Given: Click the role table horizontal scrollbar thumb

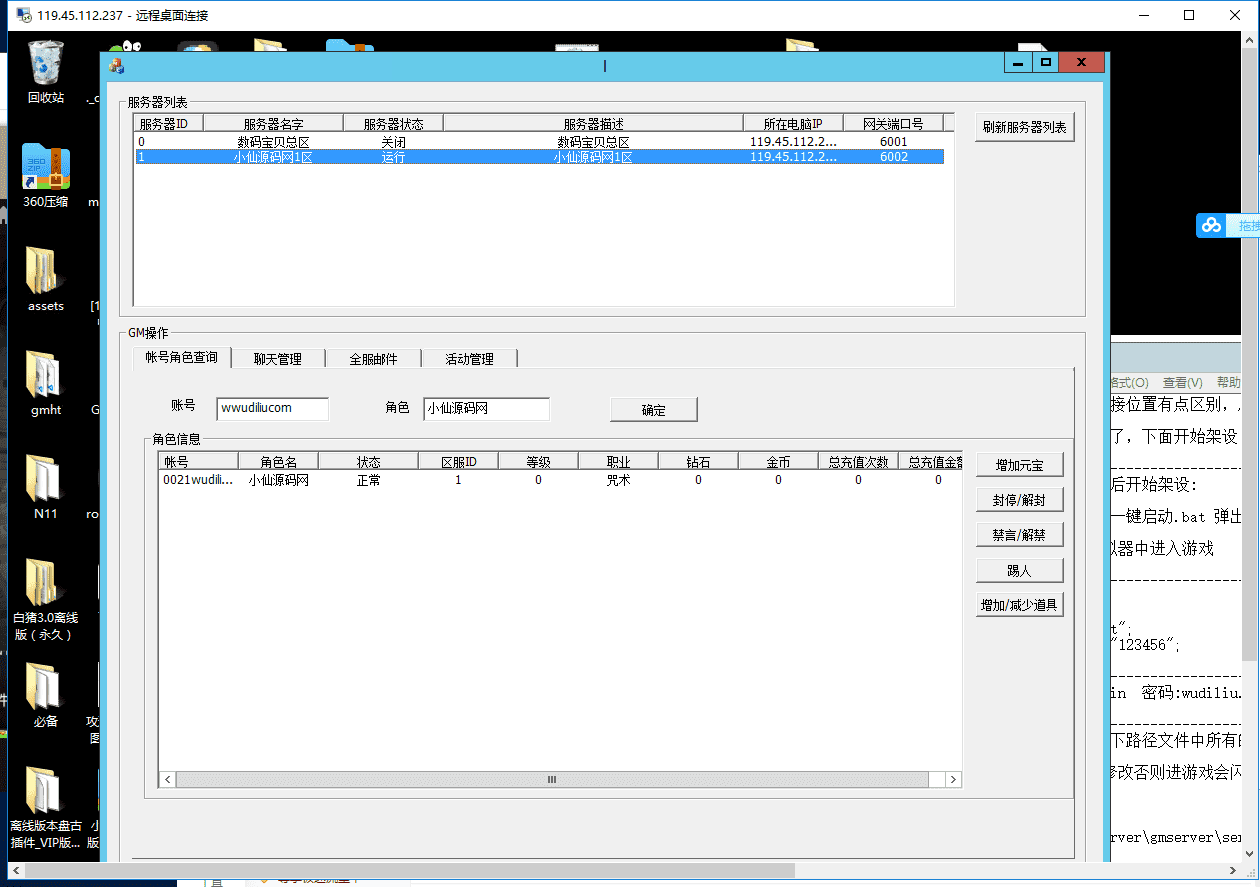Looking at the screenshot, I should (x=550, y=779).
